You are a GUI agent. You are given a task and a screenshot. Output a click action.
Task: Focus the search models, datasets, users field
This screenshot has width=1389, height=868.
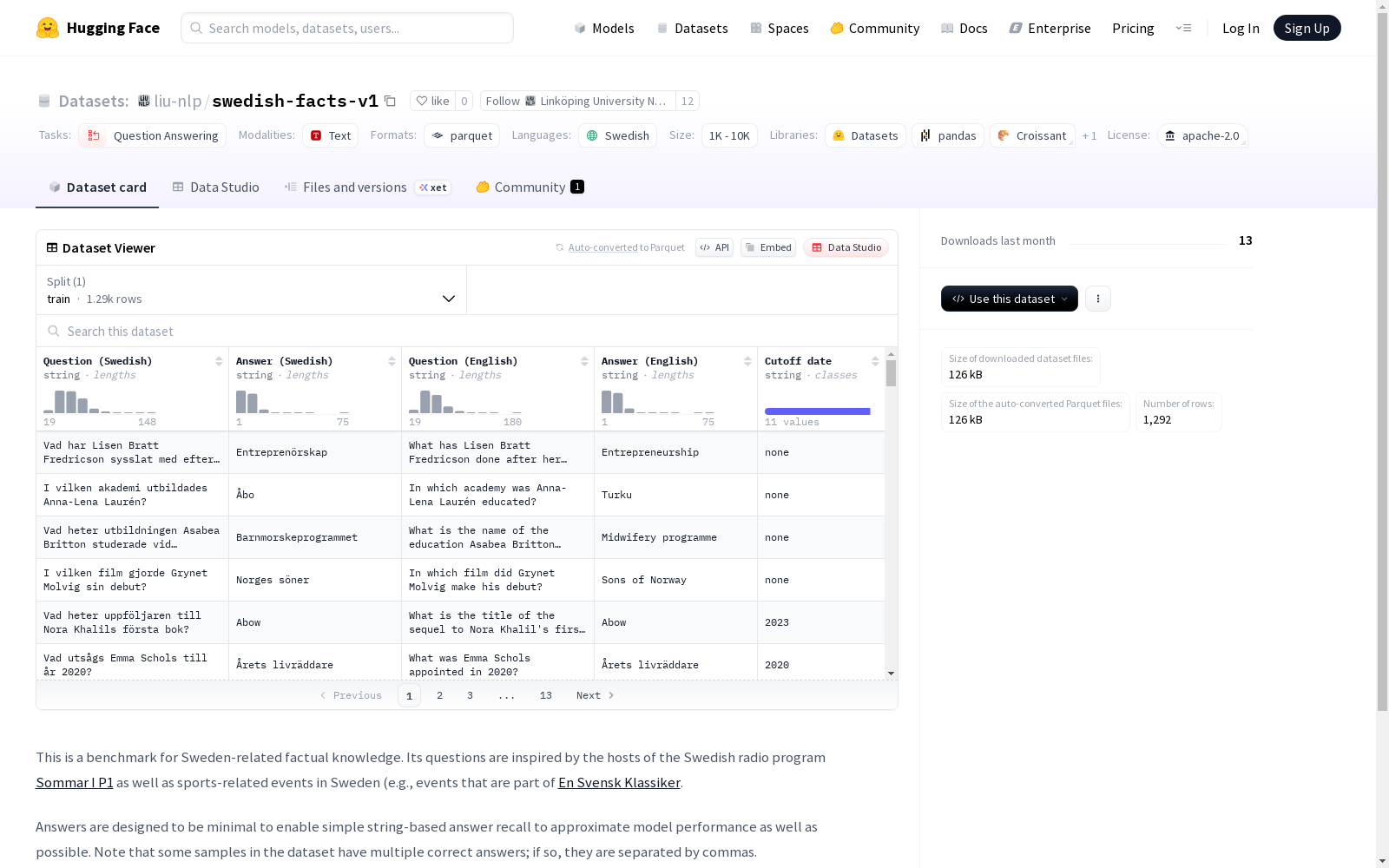point(347,28)
